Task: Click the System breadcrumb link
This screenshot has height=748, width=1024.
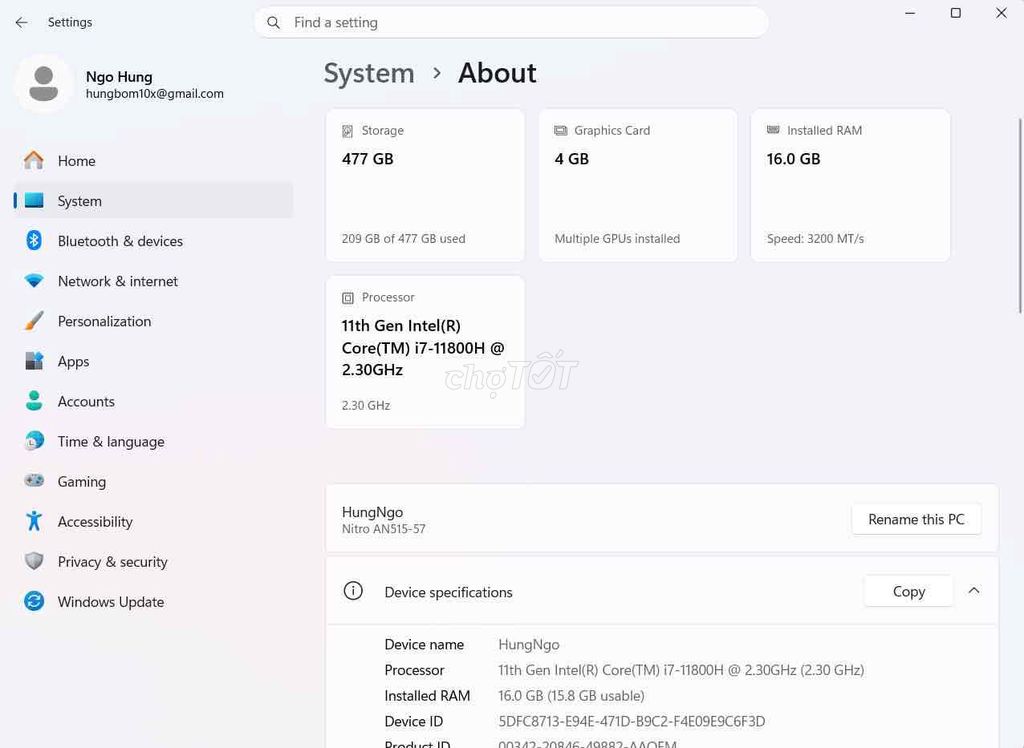Action: pos(369,73)
